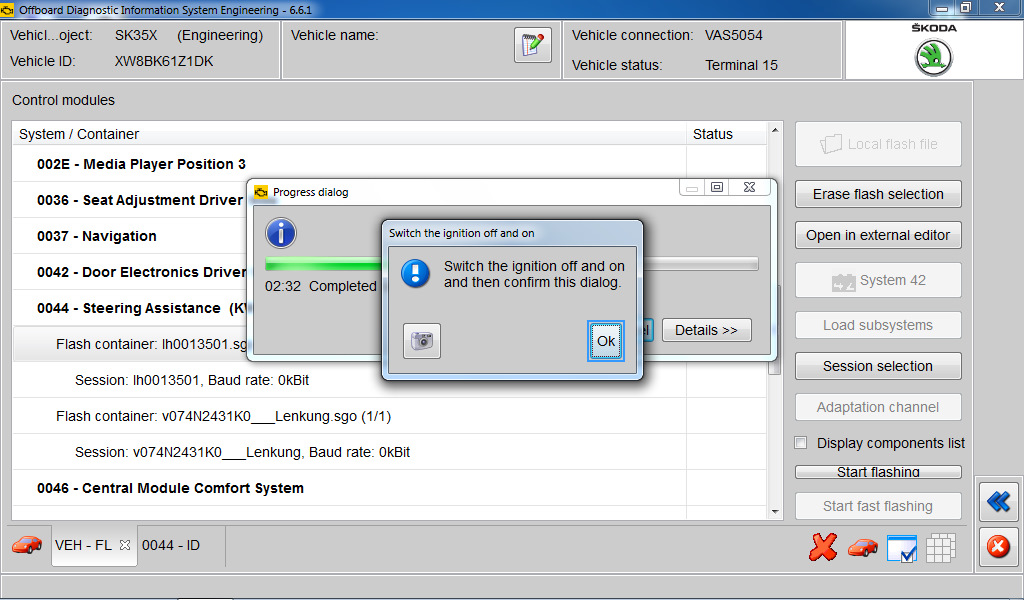Toggle Display components list checkbox

(x=801, y=443)
